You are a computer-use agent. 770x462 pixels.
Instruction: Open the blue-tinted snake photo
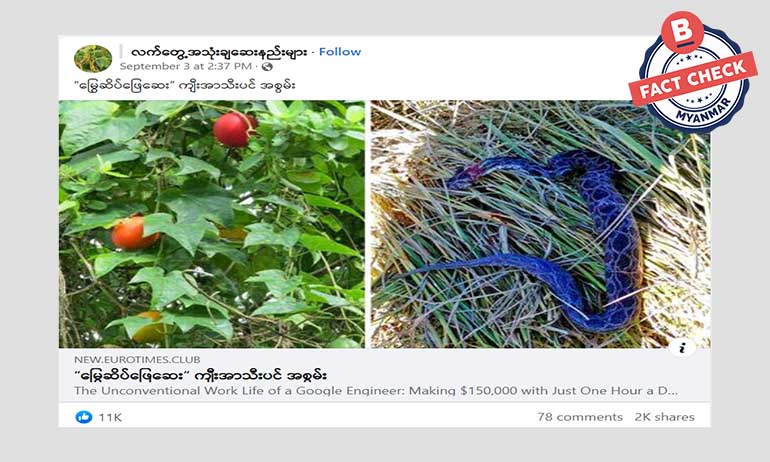(540, 224)
